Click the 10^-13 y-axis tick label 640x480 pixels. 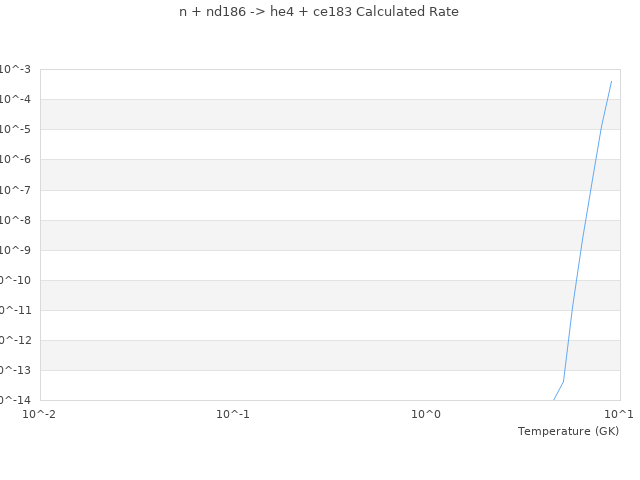pos(14,370)
